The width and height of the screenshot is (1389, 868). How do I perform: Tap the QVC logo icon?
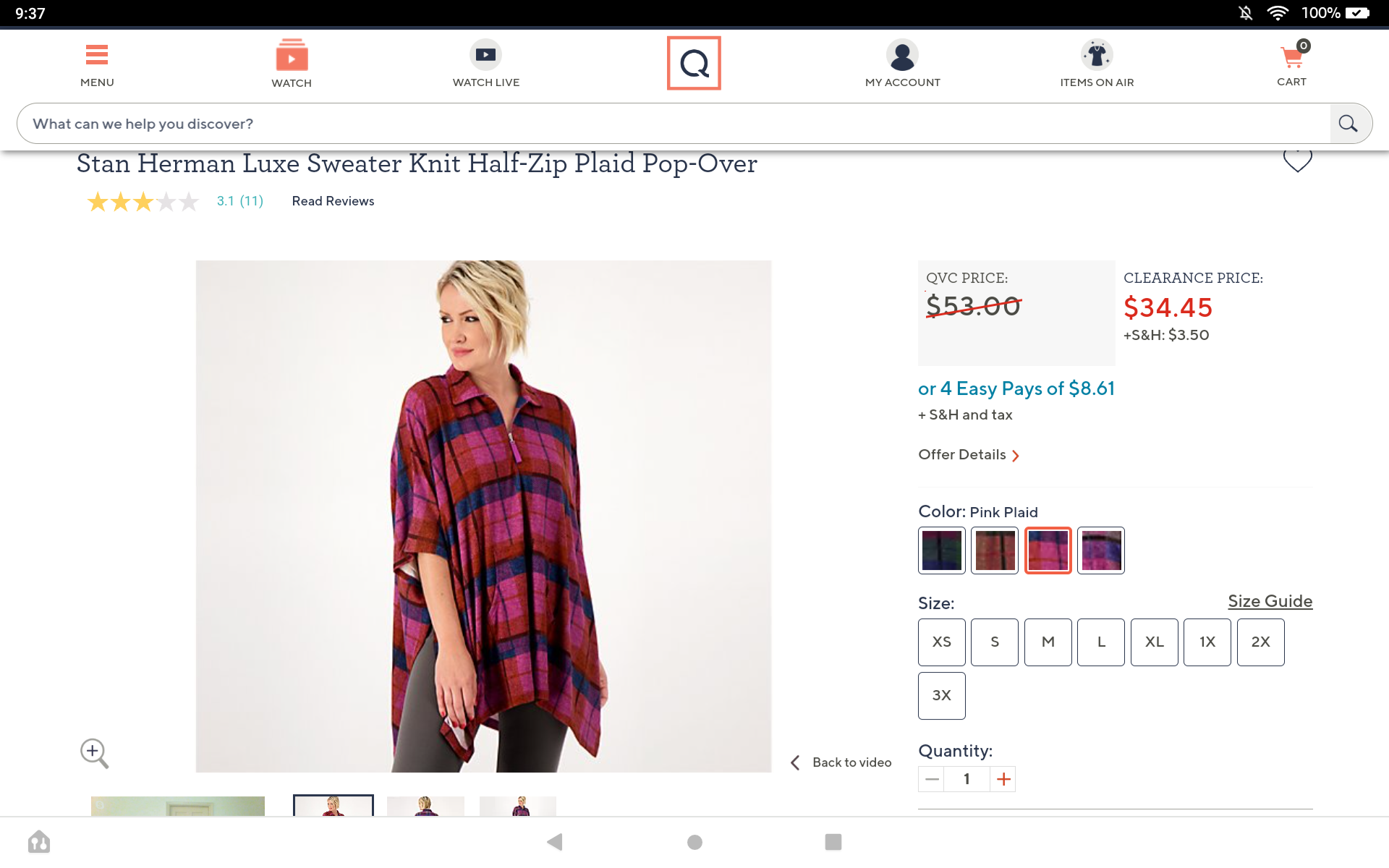[x=694, y=64]
